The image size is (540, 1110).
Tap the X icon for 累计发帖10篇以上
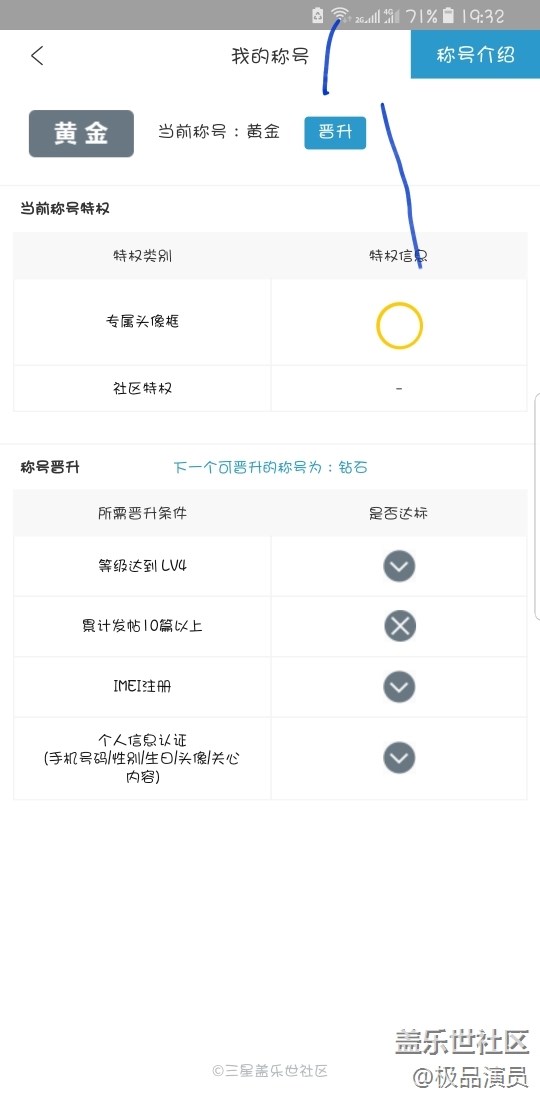399,626
